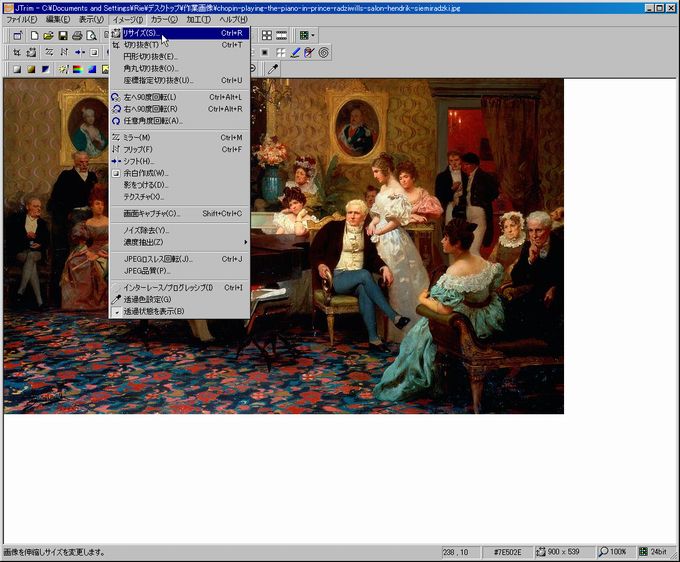This screenshot has height=562, width=680.
Task: Click the #7E502E color value in status bar
Action: (507, 552)
